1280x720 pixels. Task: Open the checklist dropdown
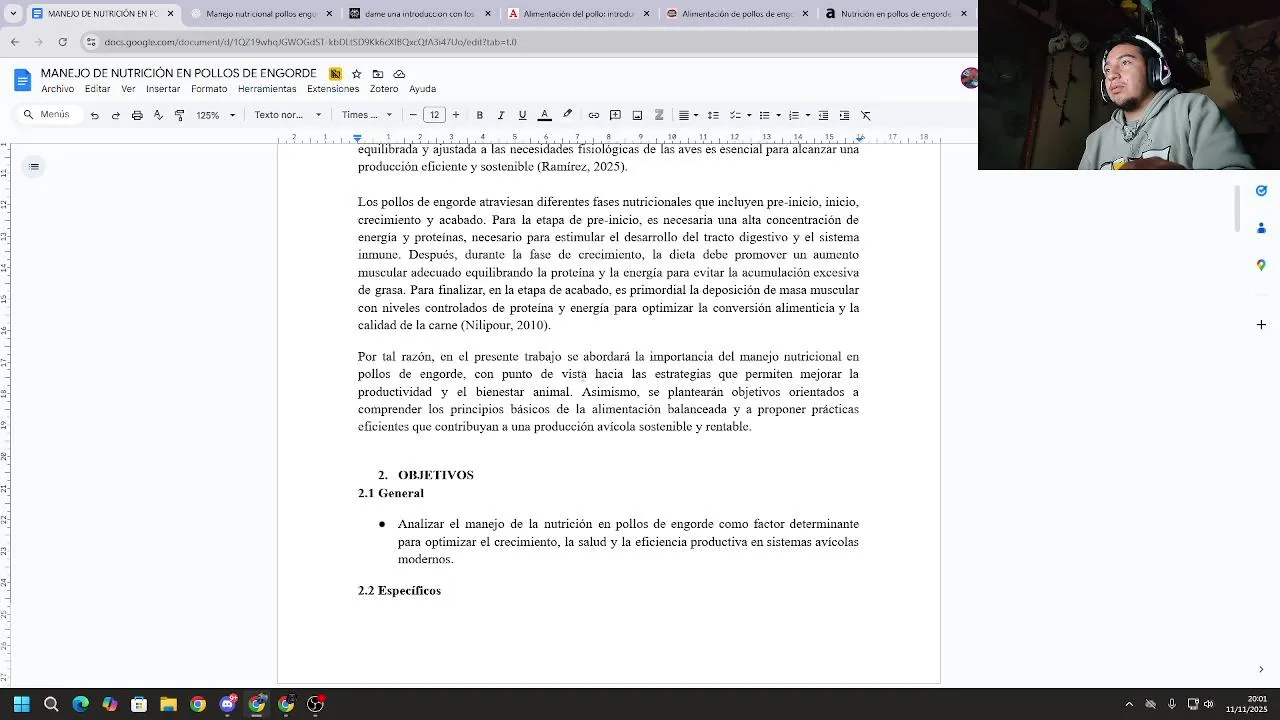739,115
